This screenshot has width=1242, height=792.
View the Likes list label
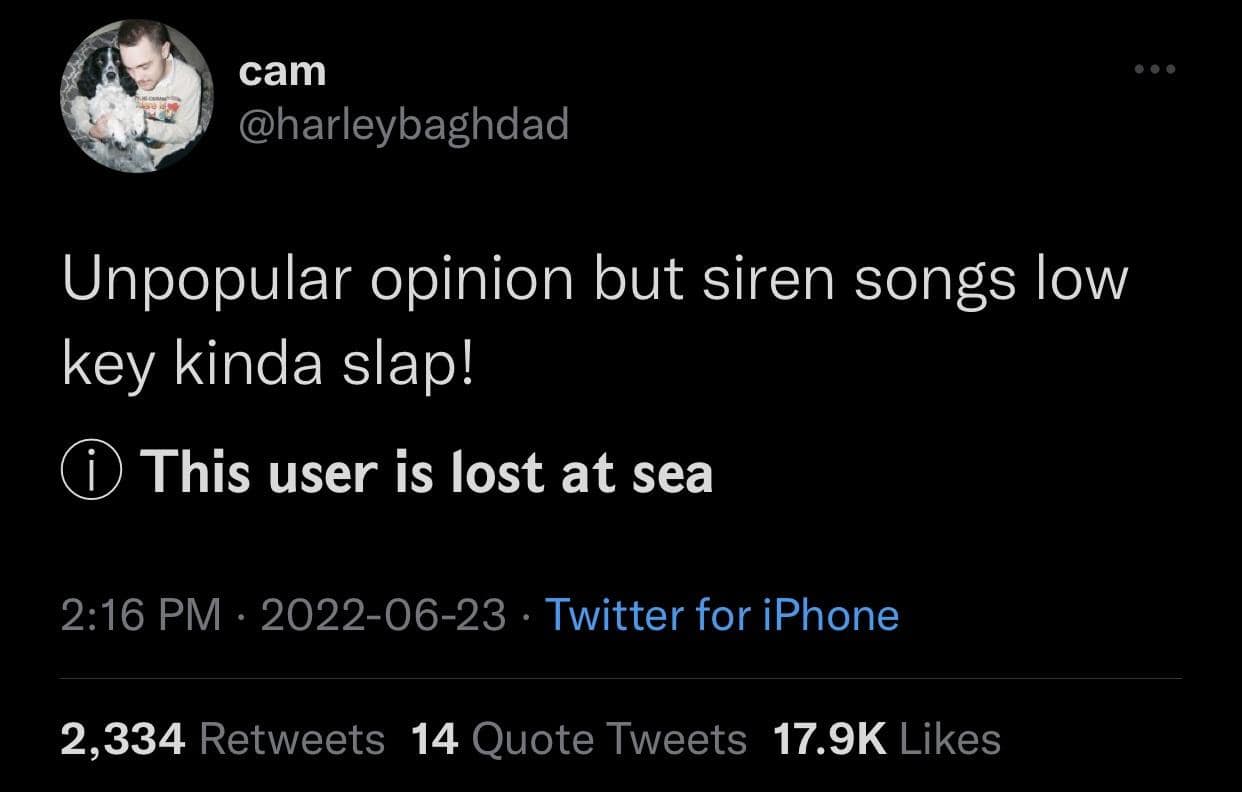(950, 739)
